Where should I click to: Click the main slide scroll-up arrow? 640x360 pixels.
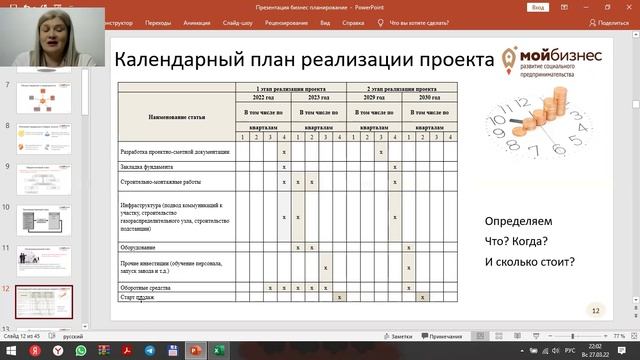coord(636,35)
